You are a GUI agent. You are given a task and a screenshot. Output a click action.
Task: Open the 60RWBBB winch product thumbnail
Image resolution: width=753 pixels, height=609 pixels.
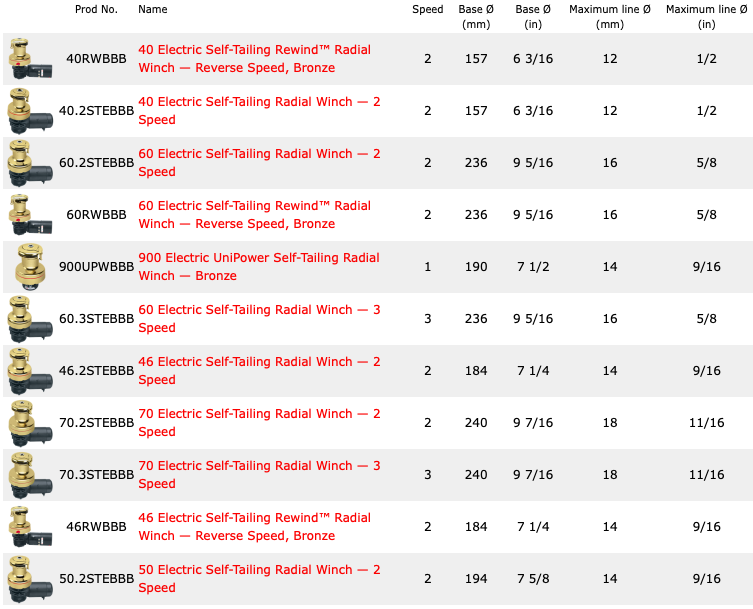coord(31,215)
